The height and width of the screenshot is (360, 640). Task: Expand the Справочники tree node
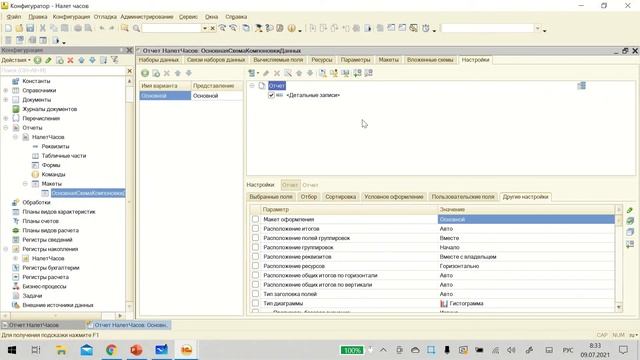pyautogui.click(x=6, y=90)
